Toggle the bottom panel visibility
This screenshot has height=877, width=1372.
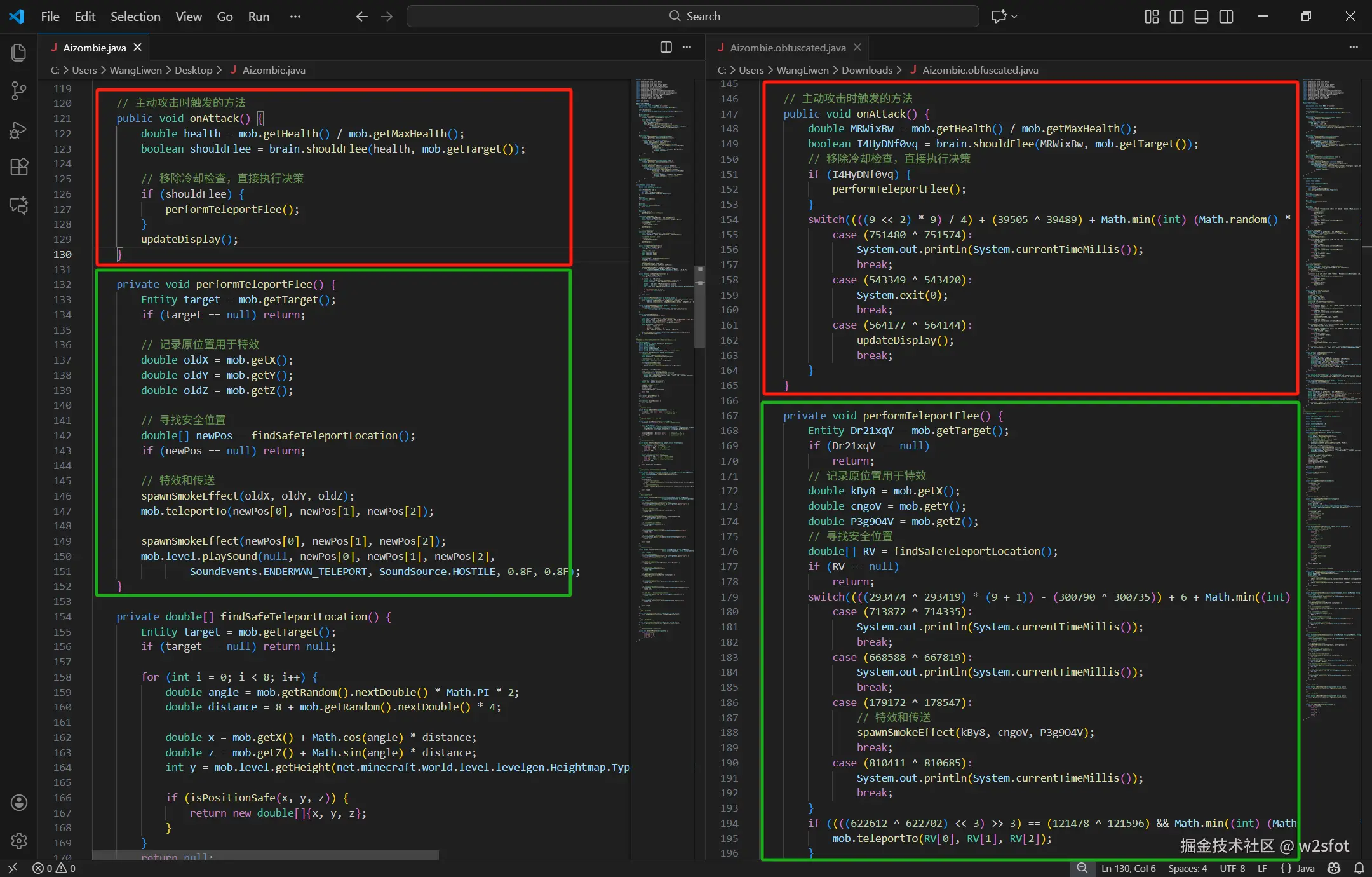point(1201,17)
